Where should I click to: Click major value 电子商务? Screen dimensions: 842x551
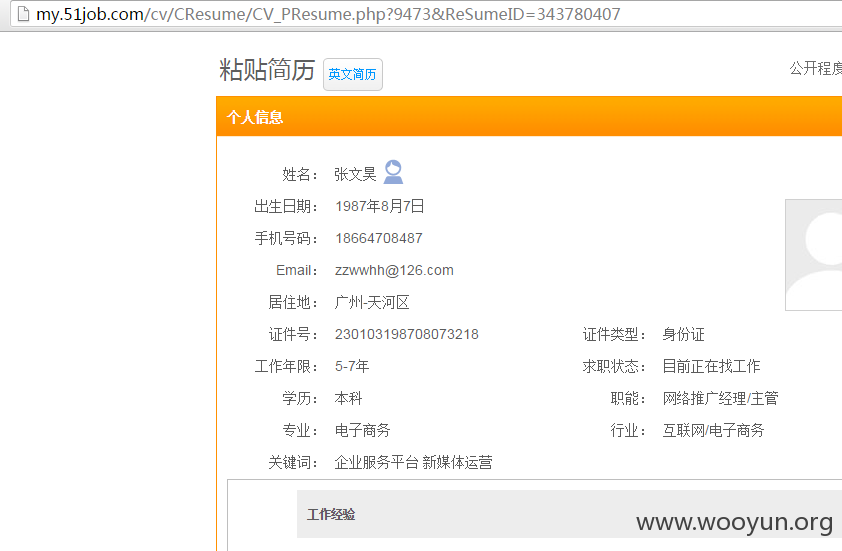(x=362, y=430)
